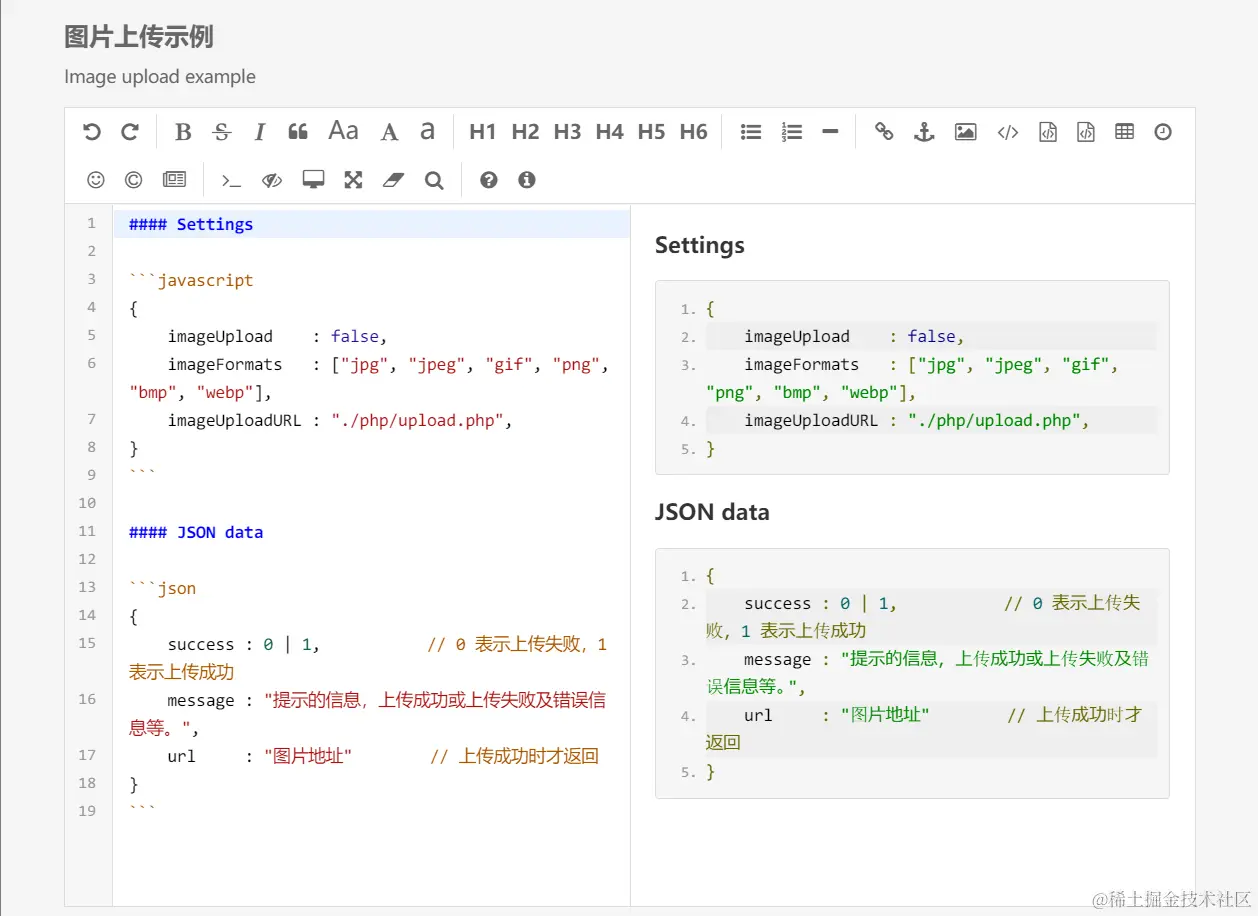Insert a page break

pos(175,180)
